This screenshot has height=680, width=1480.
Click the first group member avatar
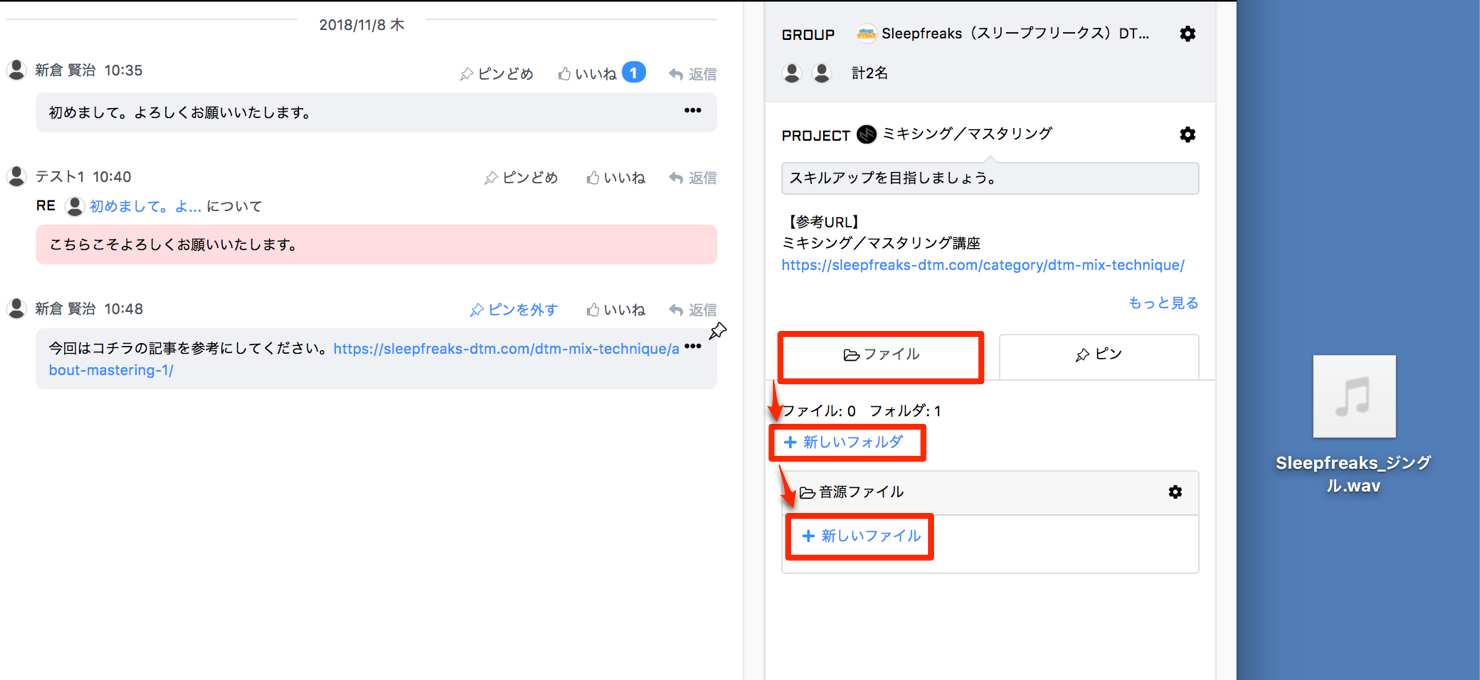click(x=792, y=73)
